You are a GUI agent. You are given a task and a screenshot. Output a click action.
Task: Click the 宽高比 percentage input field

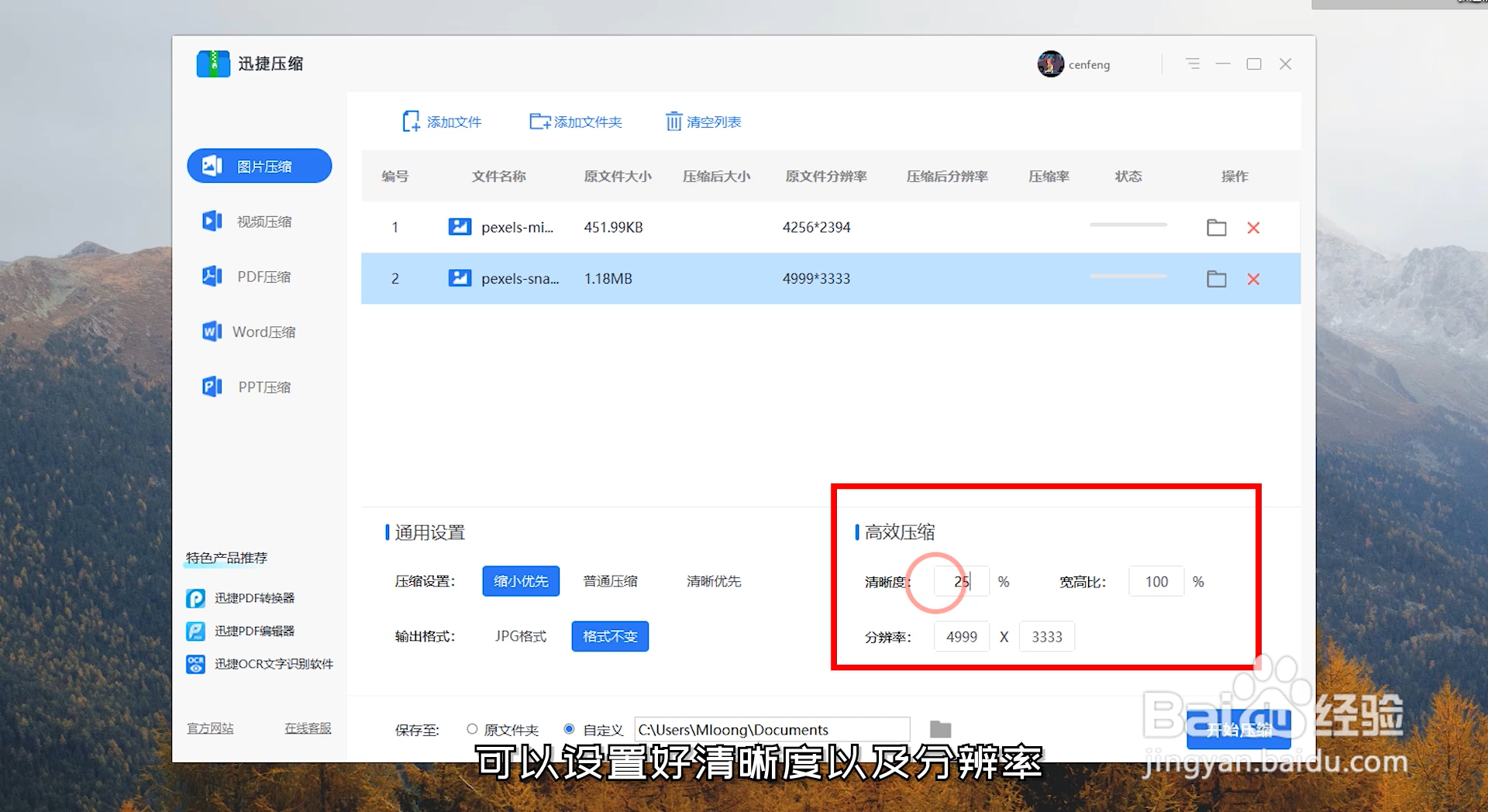point(1156,581)
